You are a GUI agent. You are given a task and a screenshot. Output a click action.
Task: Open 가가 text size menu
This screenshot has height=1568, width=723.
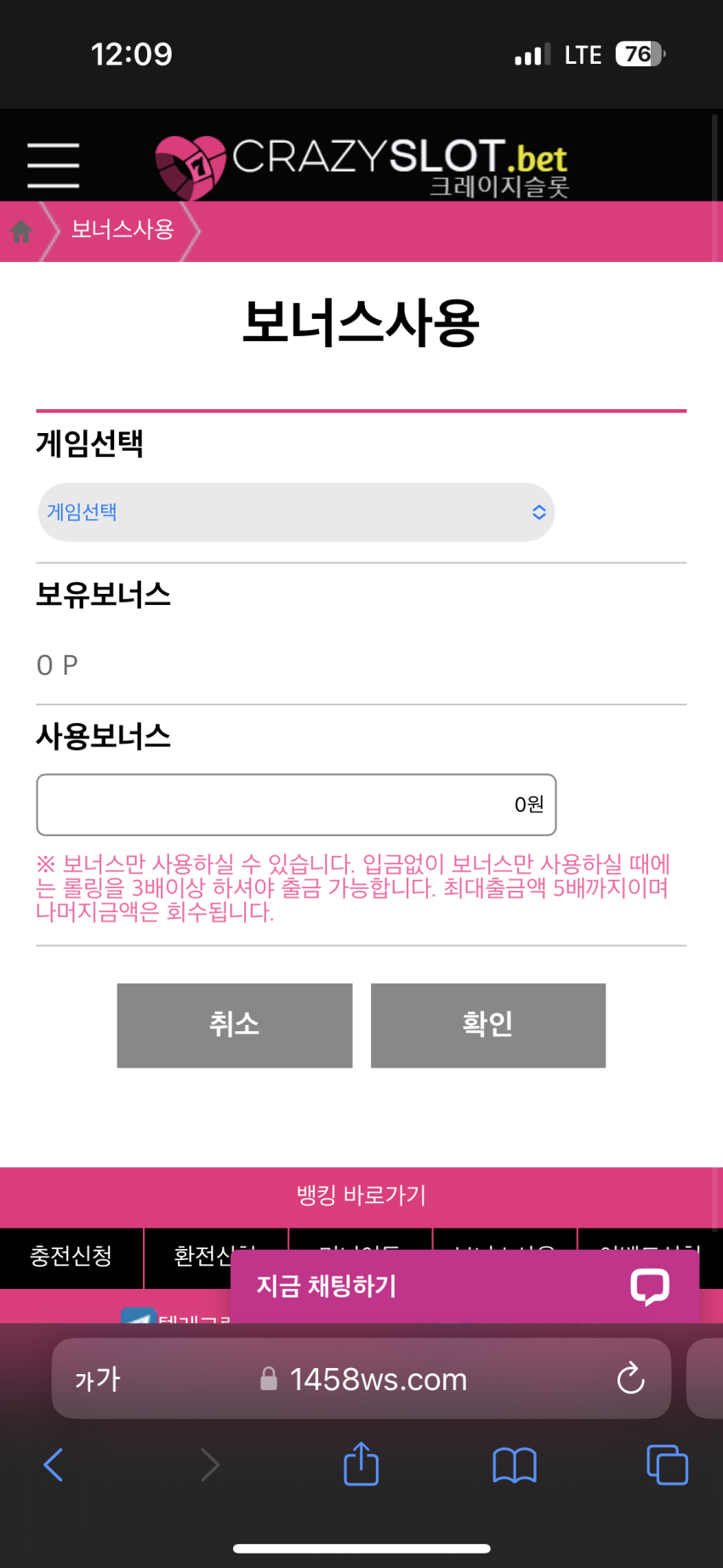(98, 1379)
